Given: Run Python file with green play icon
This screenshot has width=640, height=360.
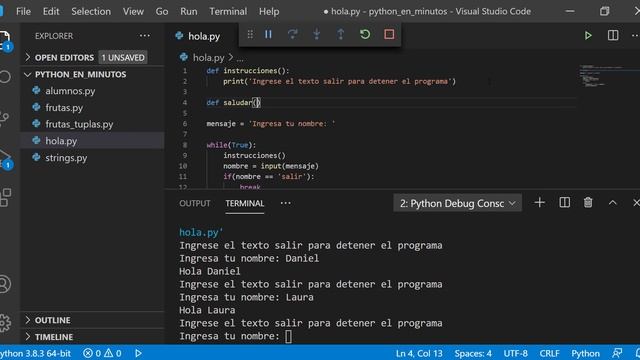Looking at the screenshot, I should [588, 36].
